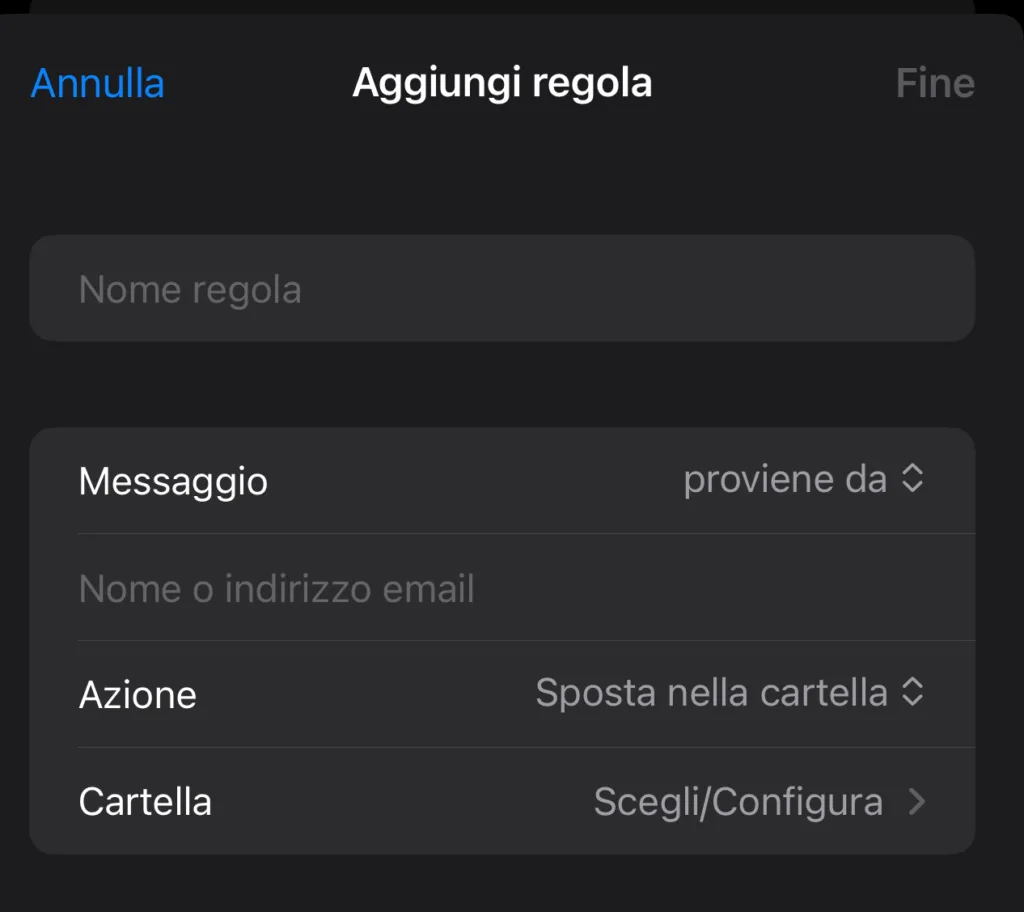Tap the Cartella label

pyautogui.click(x=145, y=802)
